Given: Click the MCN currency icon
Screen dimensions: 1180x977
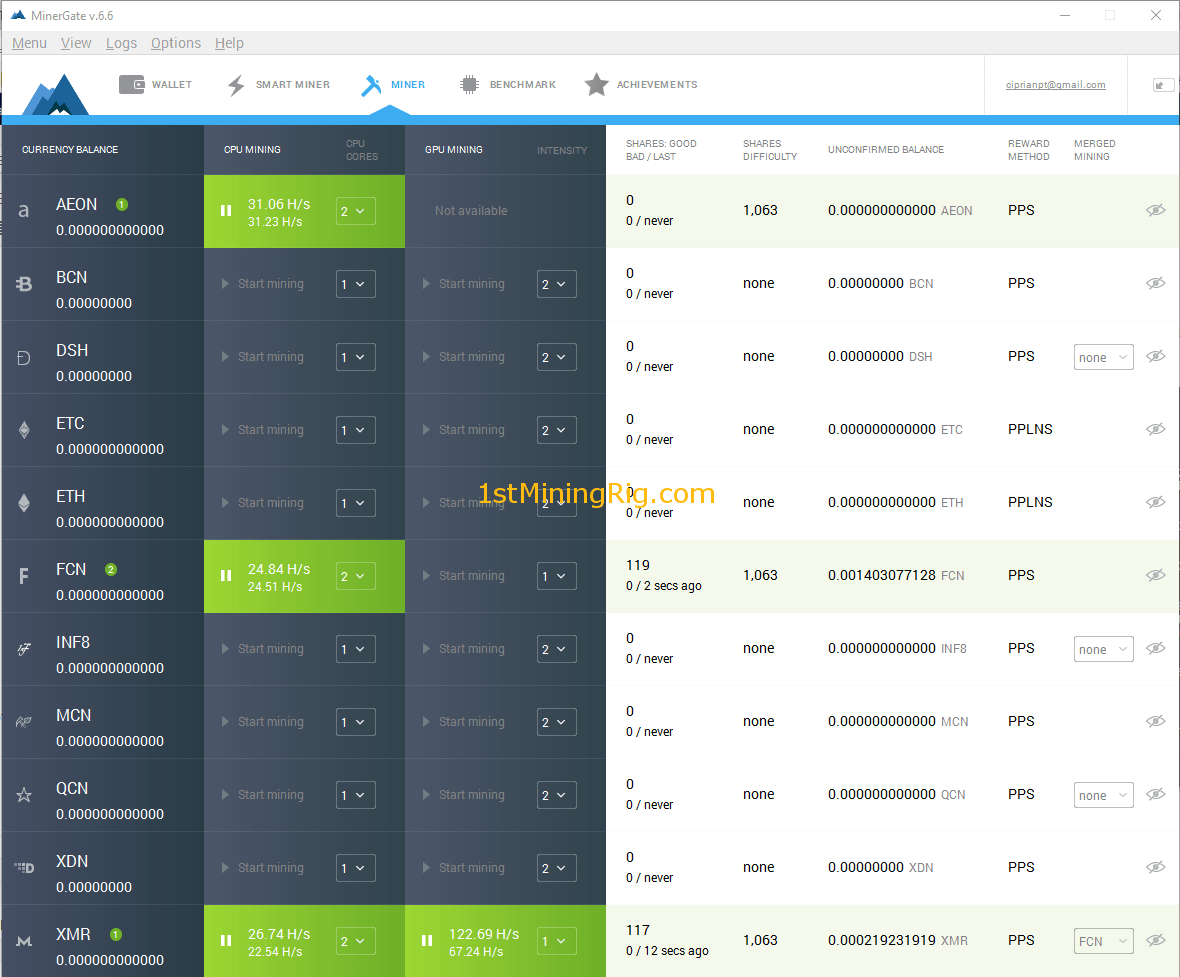Looking at the screenshot, I should (24, 722).
